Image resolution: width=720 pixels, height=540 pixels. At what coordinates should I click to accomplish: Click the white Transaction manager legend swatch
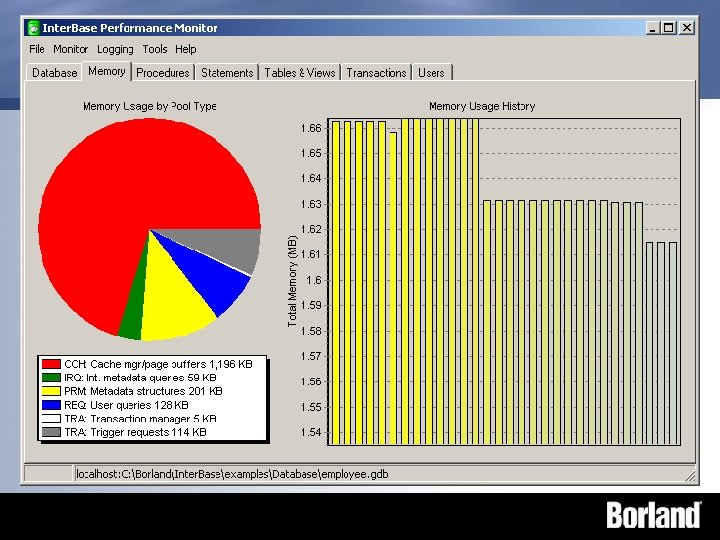[51, 418]
